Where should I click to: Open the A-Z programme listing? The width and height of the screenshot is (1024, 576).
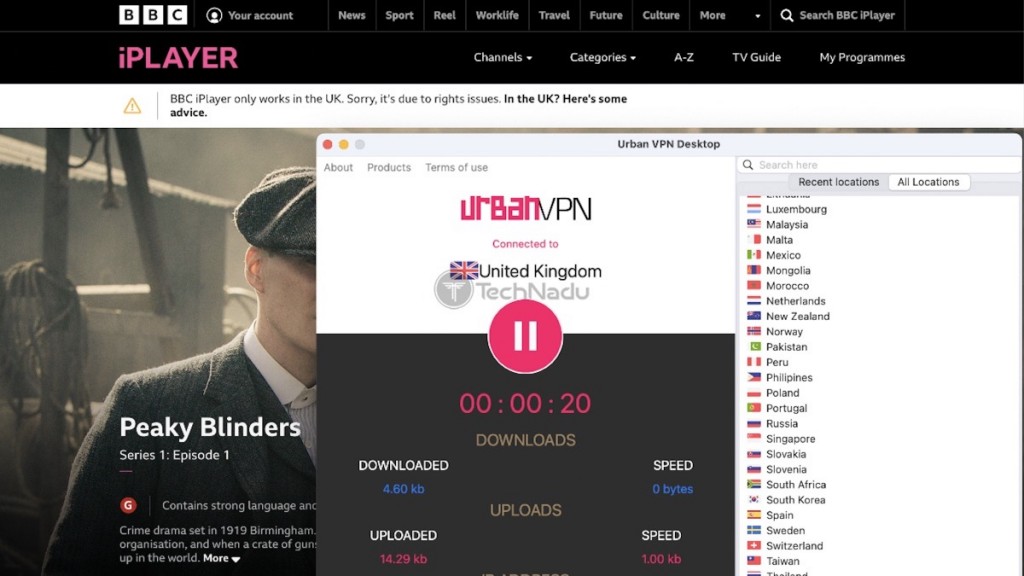[684, 57]
